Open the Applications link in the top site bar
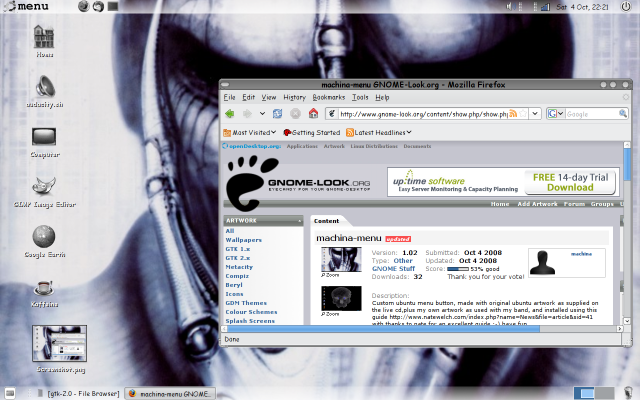The image size is (640, 400). pos(302,146)
